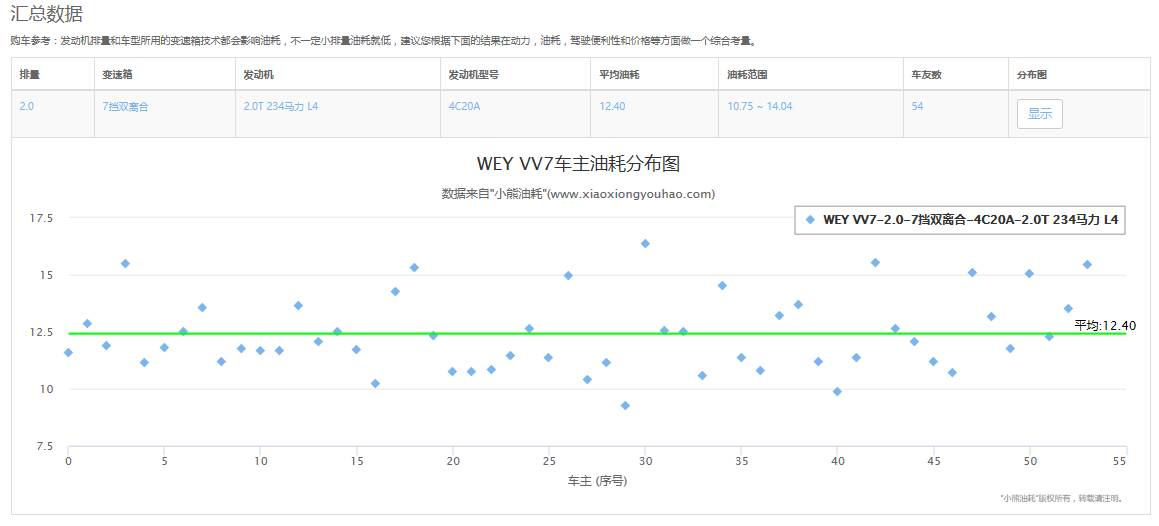This screenshot has width=1159, height=526.
Task: Click the 汇总数据 section heading
Action: point(47,14)
